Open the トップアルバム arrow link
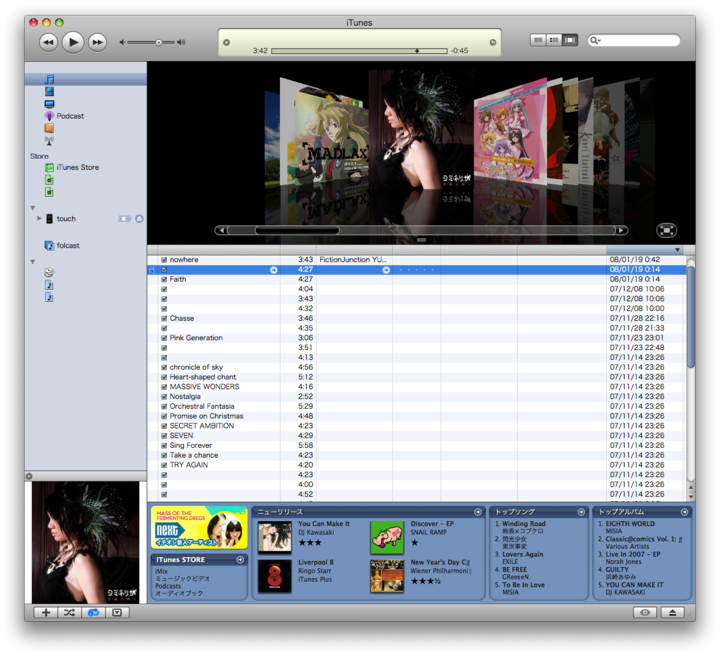The image size is (720, 655). pos(685,512)
